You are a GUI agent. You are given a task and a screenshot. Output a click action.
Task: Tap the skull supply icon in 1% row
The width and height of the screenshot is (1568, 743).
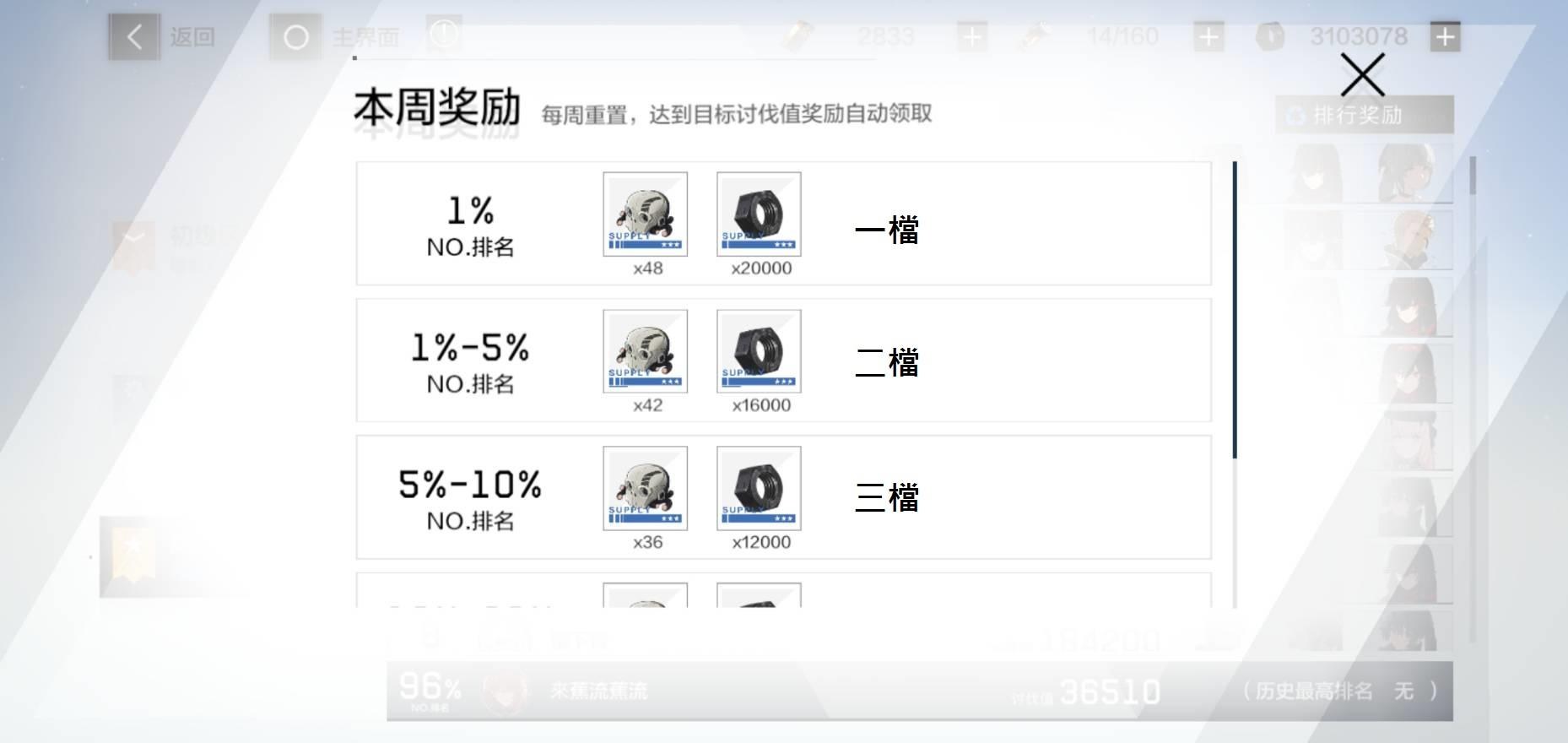tap(645, 214)
